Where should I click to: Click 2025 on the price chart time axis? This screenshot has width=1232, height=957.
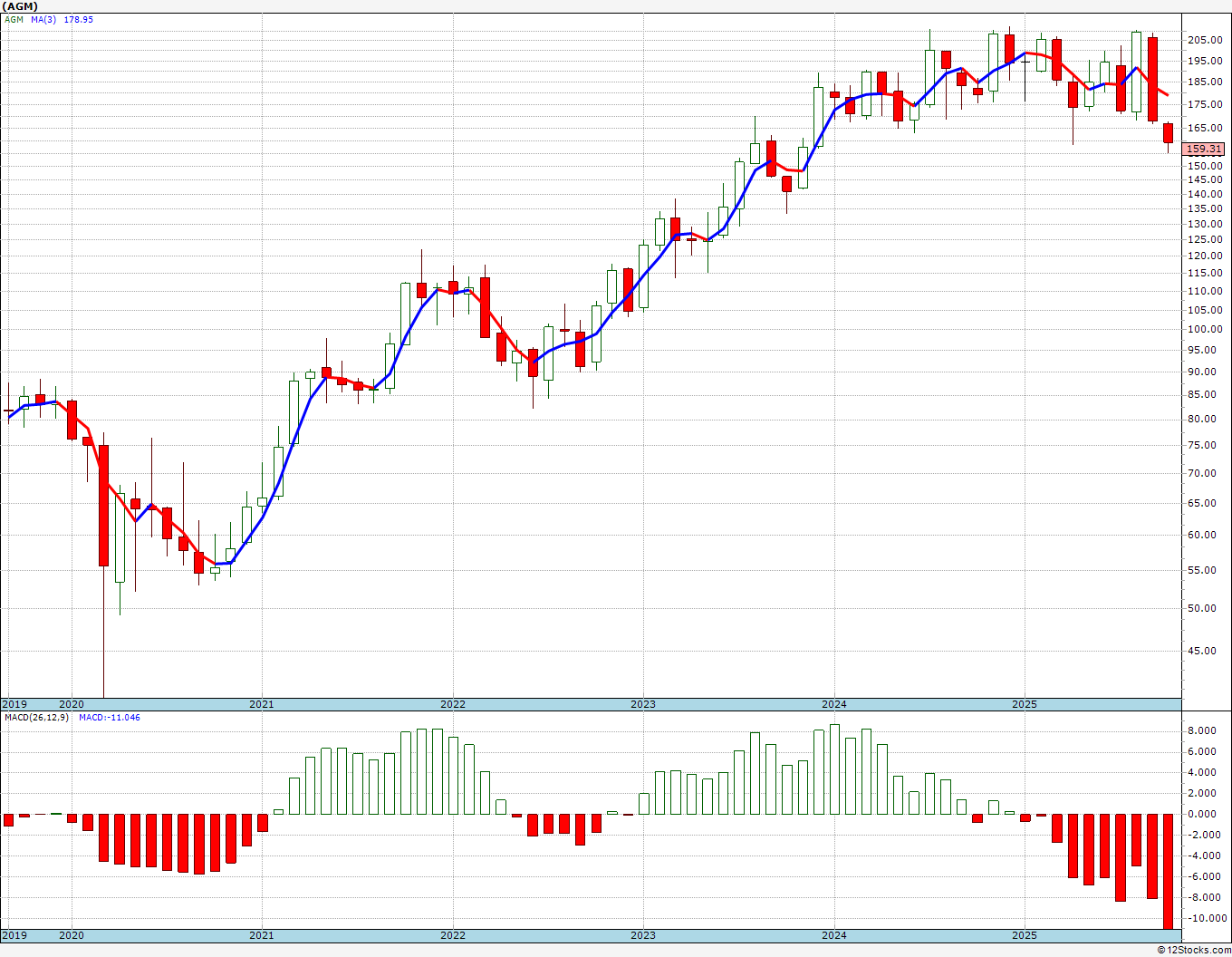coord(1025,704)
